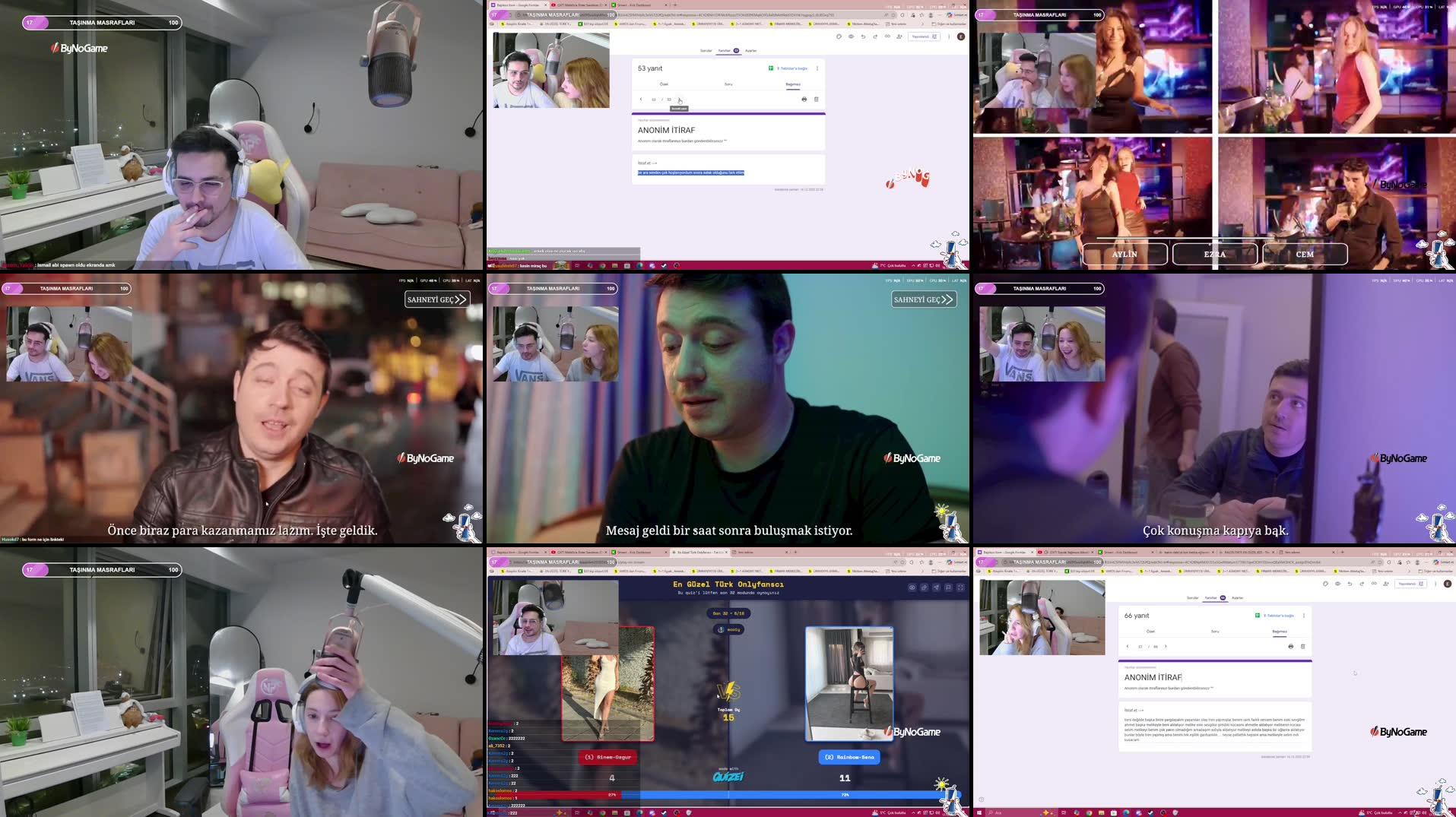This screenshot has width=1456, height=817.
Task: Click the preview eye icon in the Forms toolbar
Action: 851,36
